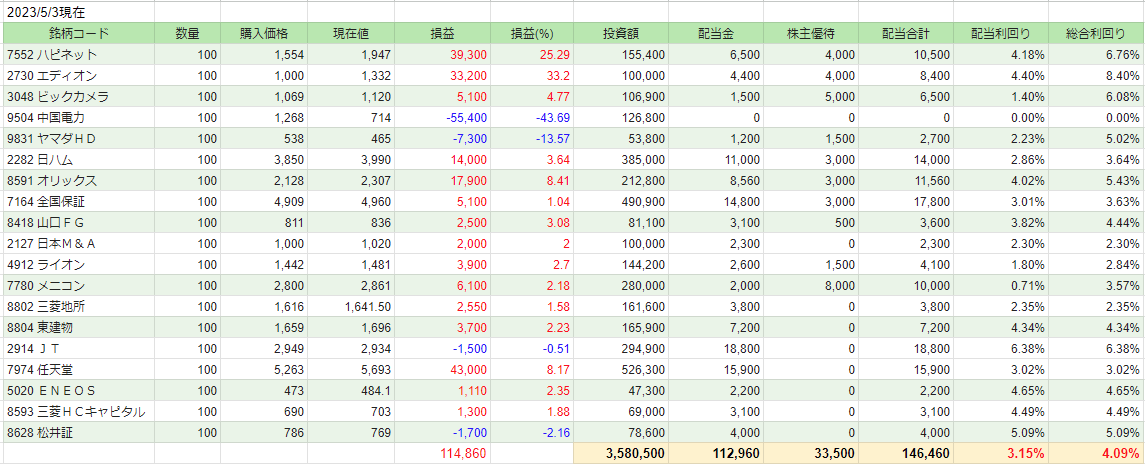Select the cell 8593 三菱HCキャピタル

coord(78,411)
